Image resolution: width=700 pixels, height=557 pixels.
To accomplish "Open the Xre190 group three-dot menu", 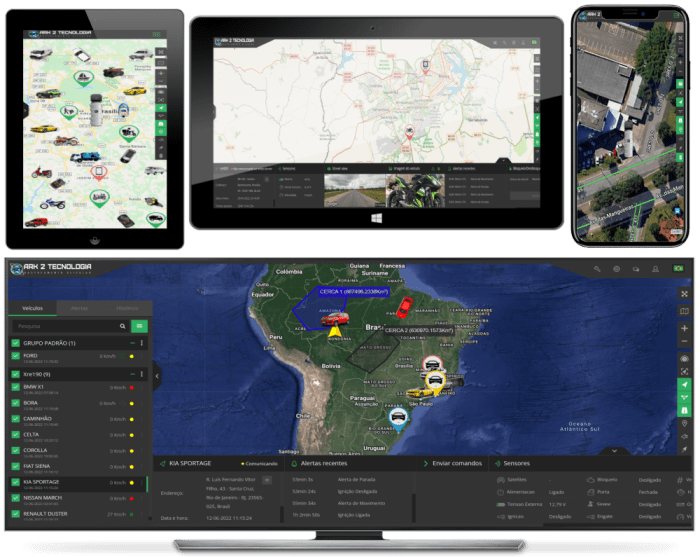I will tap(142, 373).
